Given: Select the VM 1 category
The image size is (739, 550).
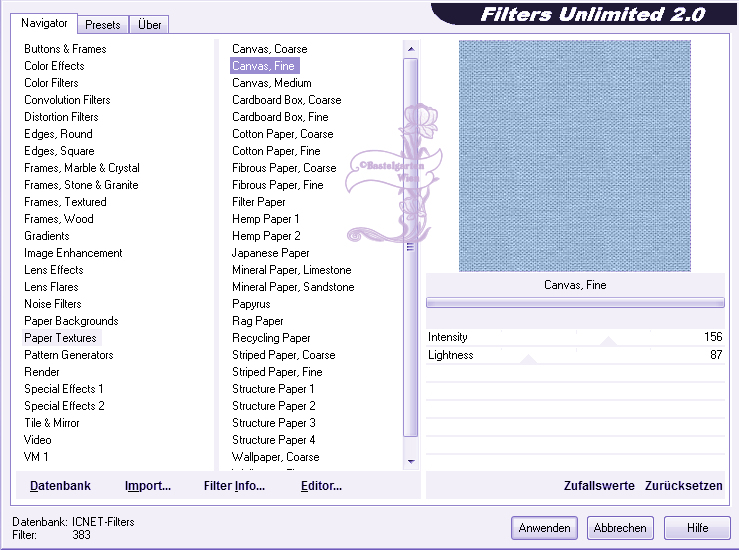Looking at the screenshot, I should click(x=36, y=457).
